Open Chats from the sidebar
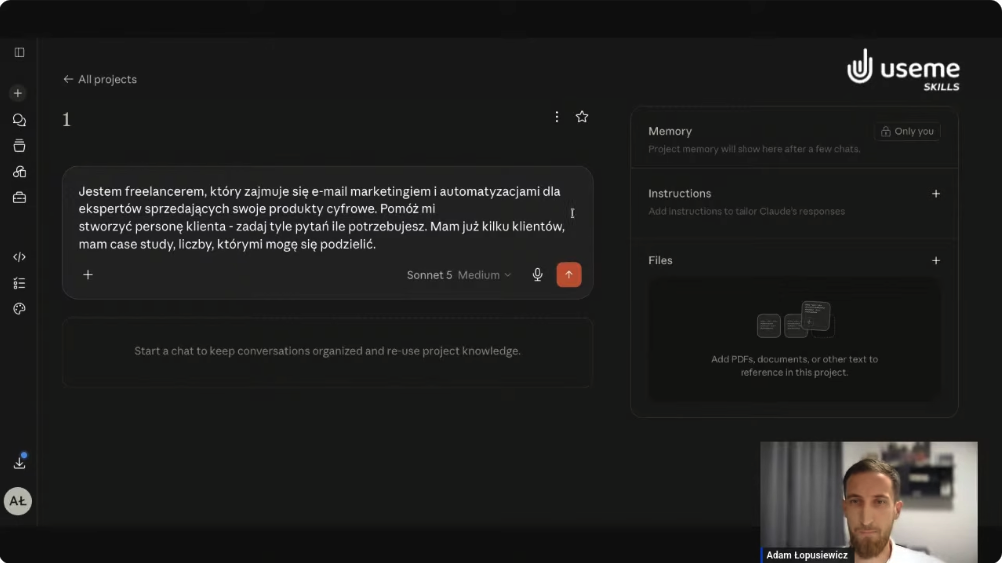 pos(19,120)
